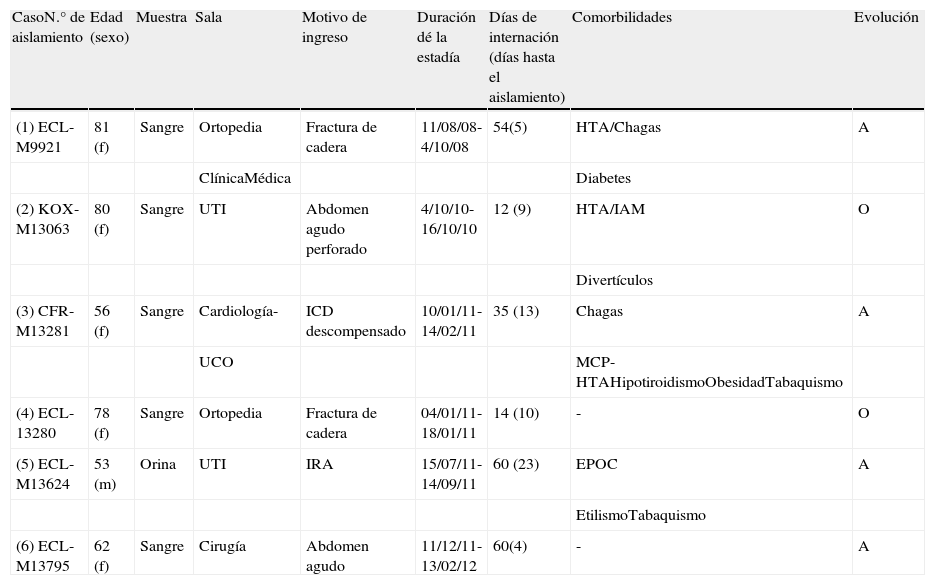Click the 'Muestra' column header

(161, 18)
